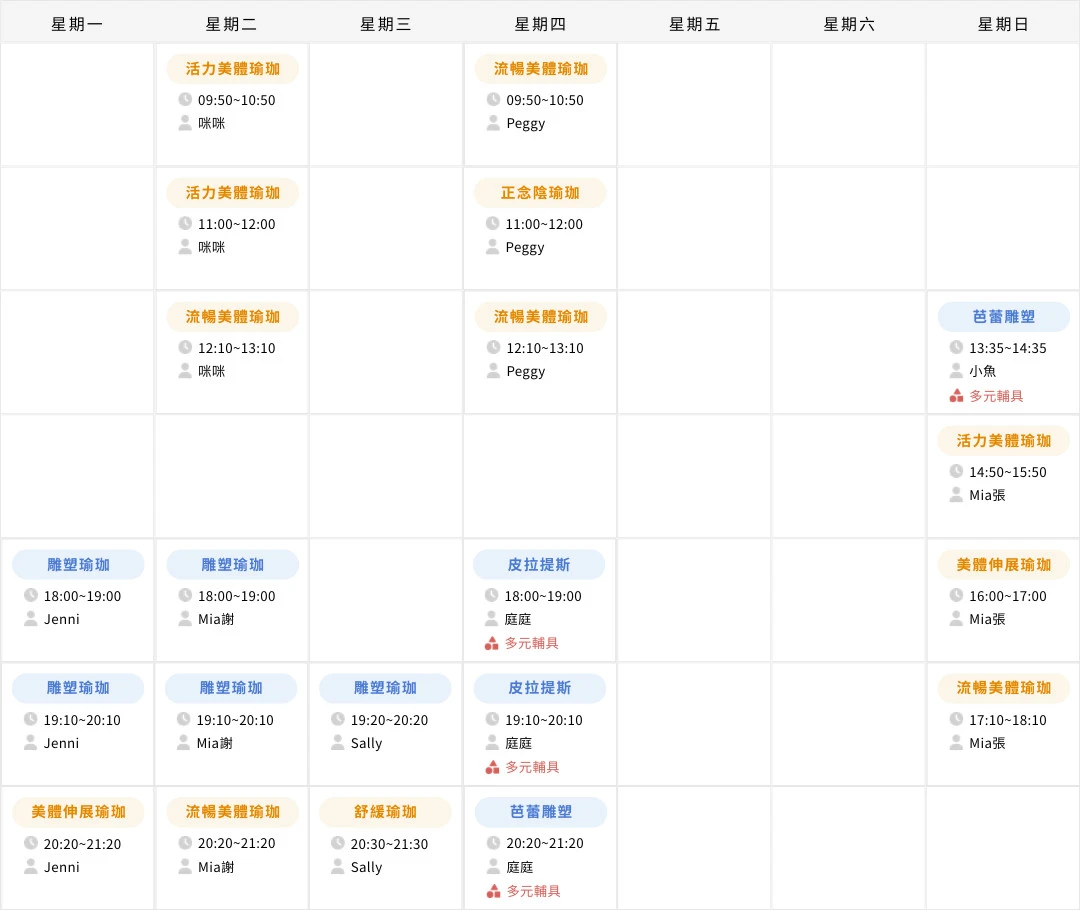Click the person icon next to Peggy on Thursday 12:10
Image resolution: width=1080 pixels, height=910 pixels.
pos(492,371)
